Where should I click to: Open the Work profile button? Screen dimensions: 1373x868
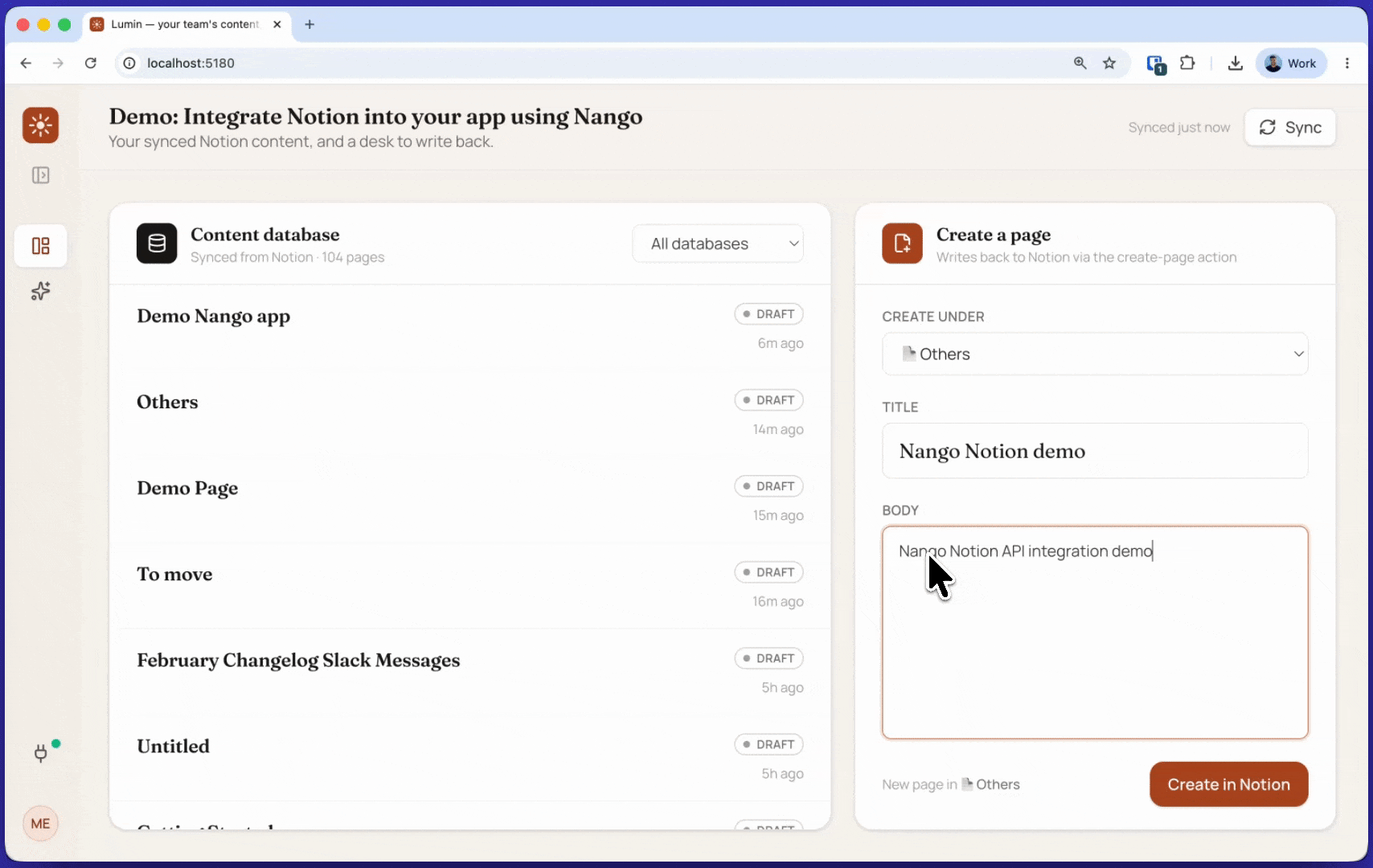click(x=1291, y=63)
